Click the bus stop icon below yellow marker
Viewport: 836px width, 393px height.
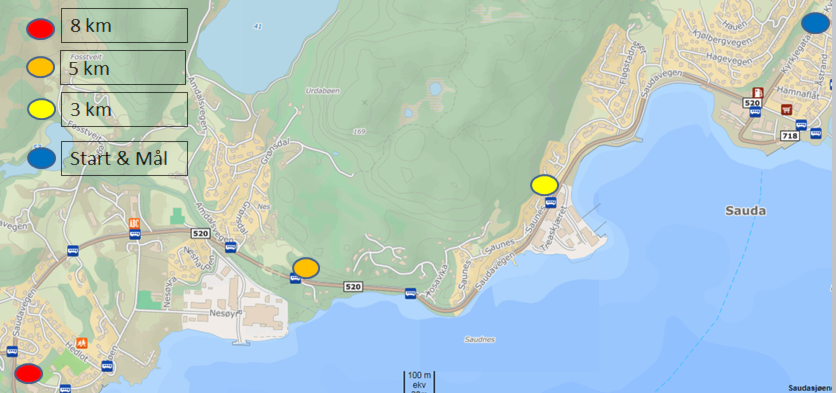tap(551, 202)
